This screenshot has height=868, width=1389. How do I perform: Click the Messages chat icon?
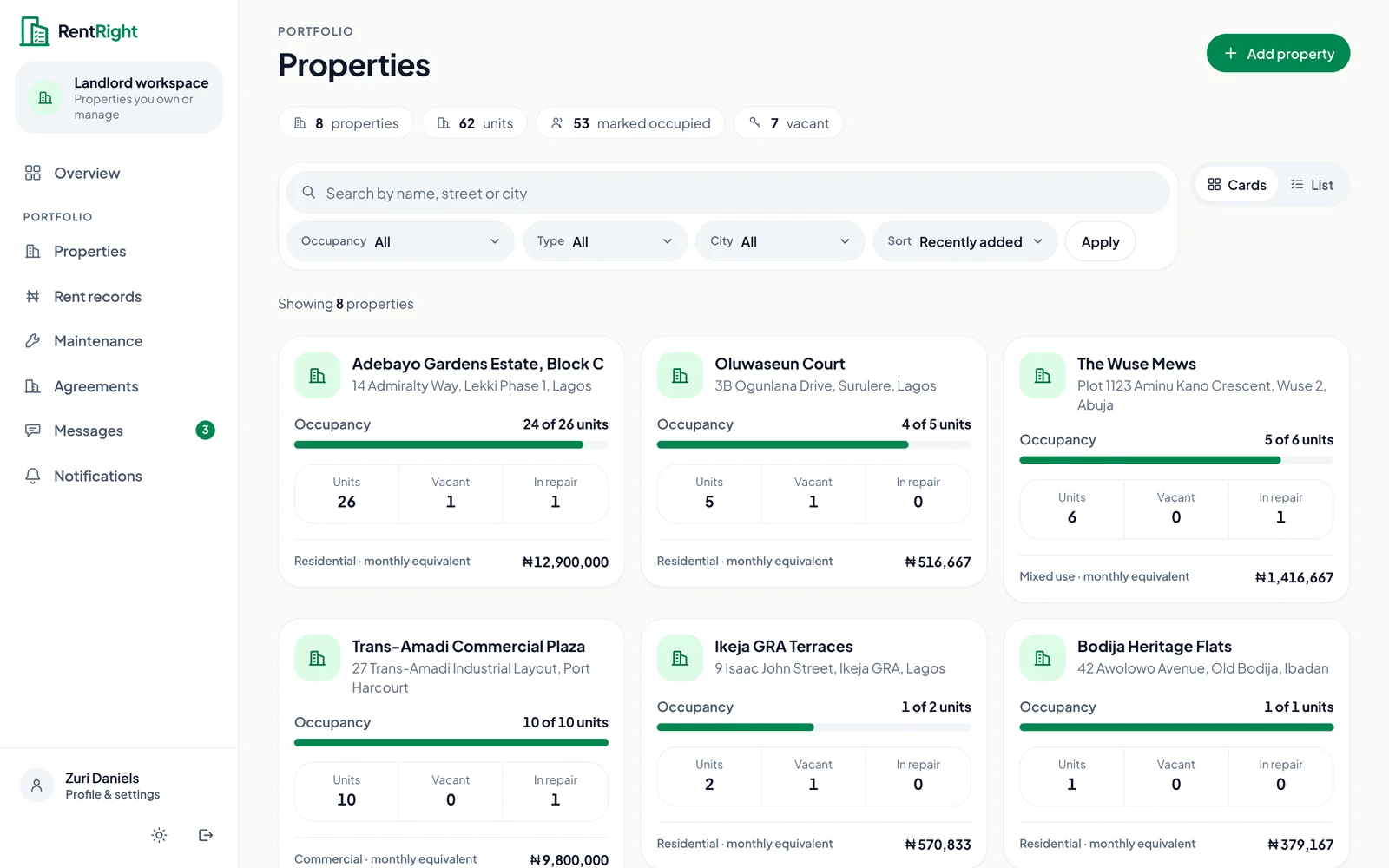click(x=33, y=431)
